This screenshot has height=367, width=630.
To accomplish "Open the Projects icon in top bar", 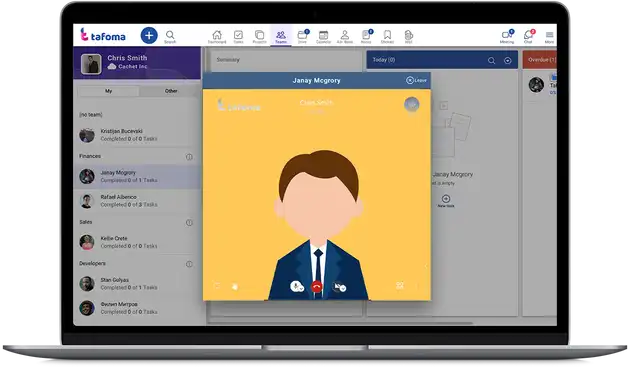I will click(260, 37).
